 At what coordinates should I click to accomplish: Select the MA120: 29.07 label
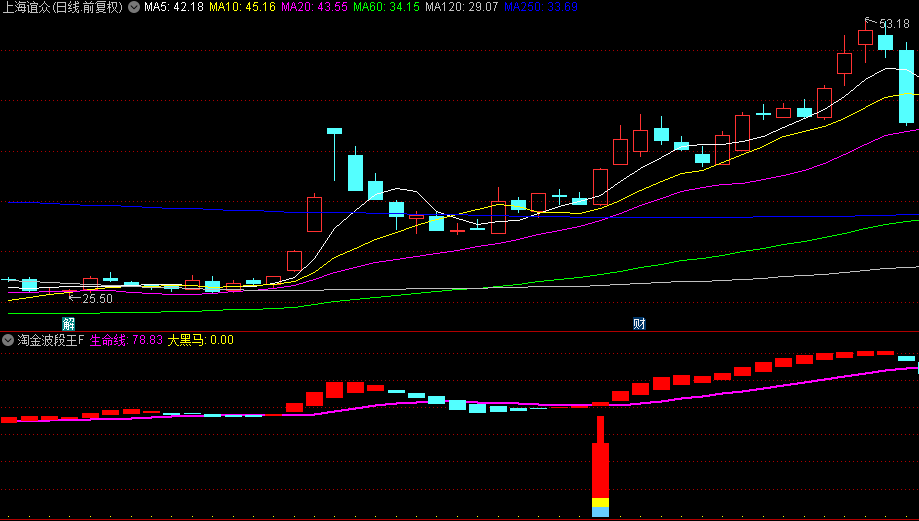point(462,7)
